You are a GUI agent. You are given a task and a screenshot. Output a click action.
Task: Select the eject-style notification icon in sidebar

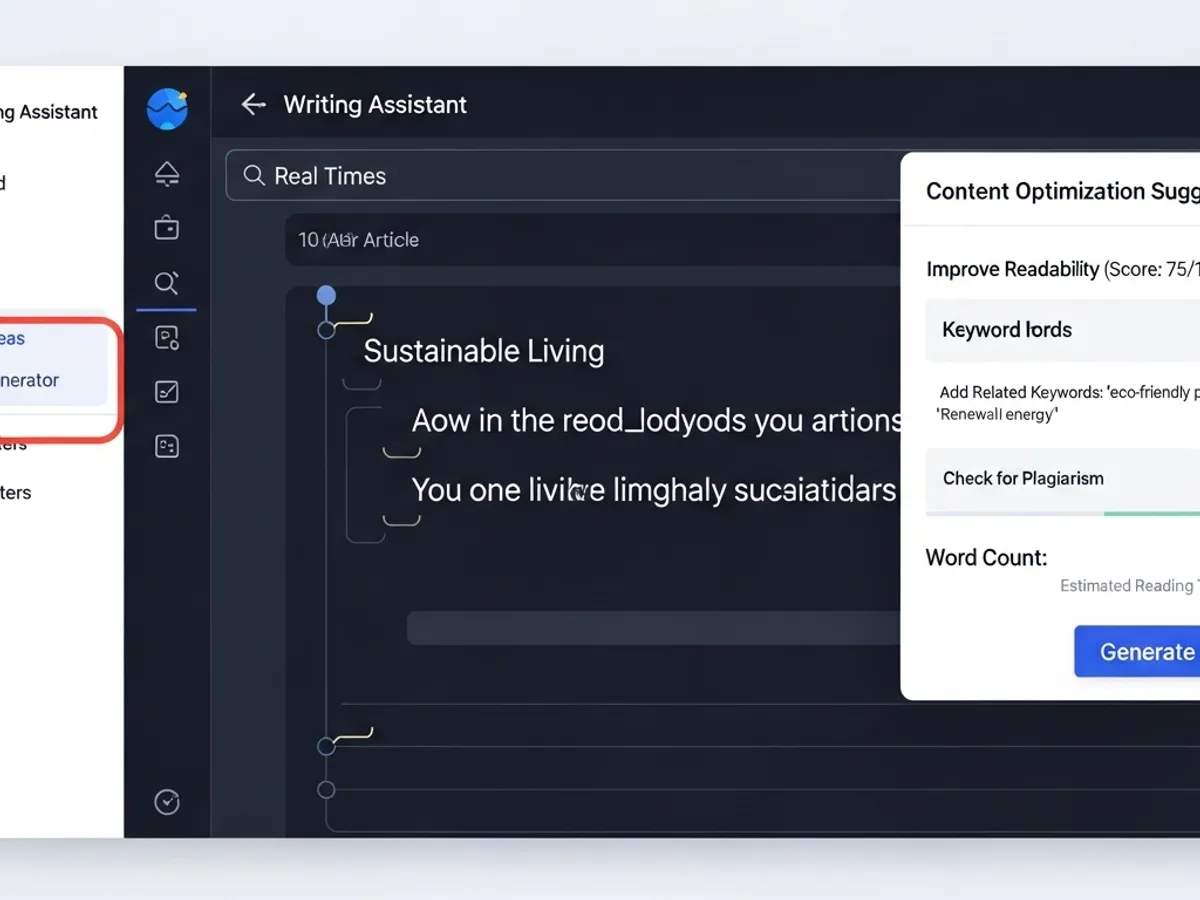[167, 173]
